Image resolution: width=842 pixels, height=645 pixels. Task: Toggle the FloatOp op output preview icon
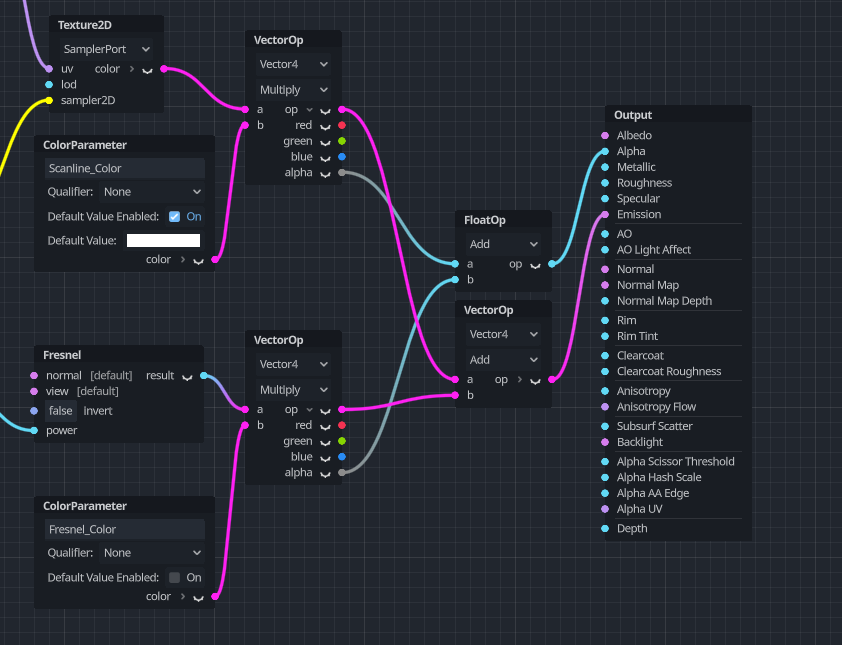535,265
